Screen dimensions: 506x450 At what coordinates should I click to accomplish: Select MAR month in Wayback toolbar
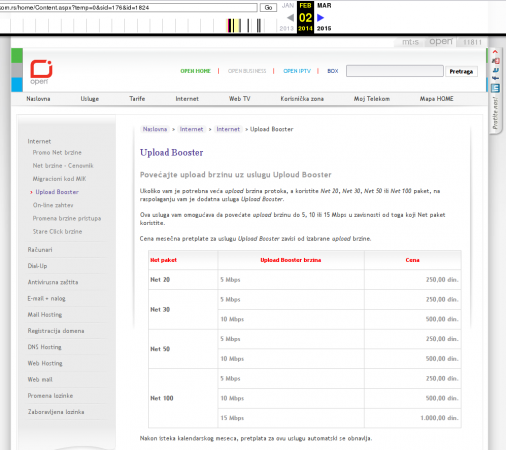[324, 6]
